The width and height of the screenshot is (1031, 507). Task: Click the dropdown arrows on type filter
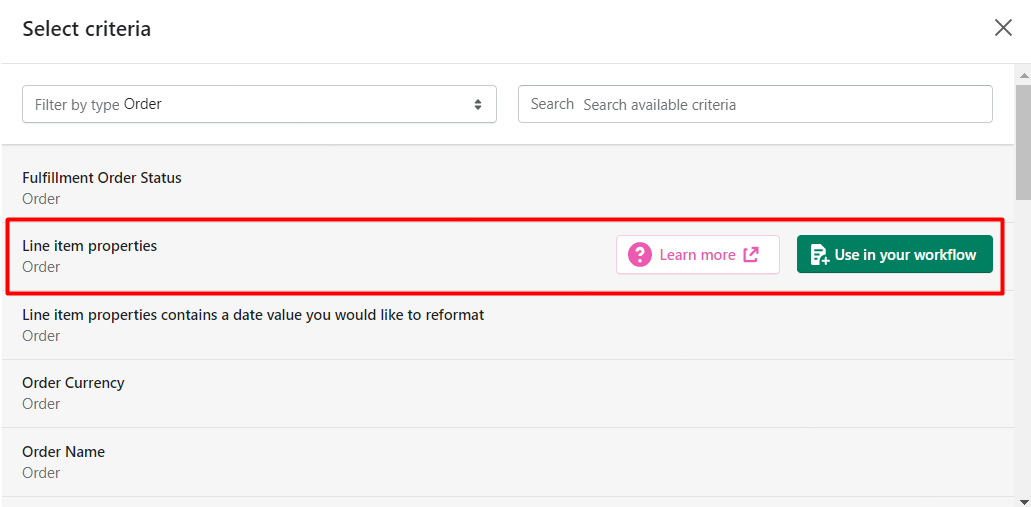478,104
